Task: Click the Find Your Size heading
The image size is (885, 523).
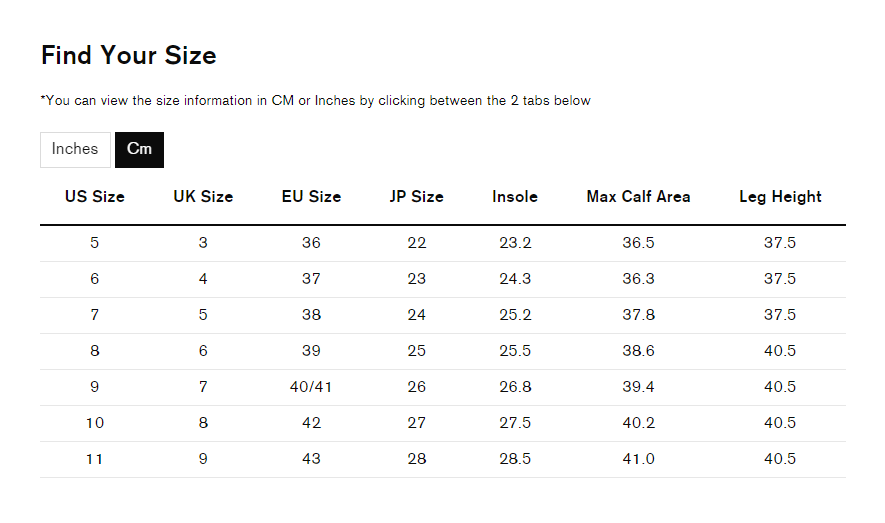Action: click(x=129, y=55)
